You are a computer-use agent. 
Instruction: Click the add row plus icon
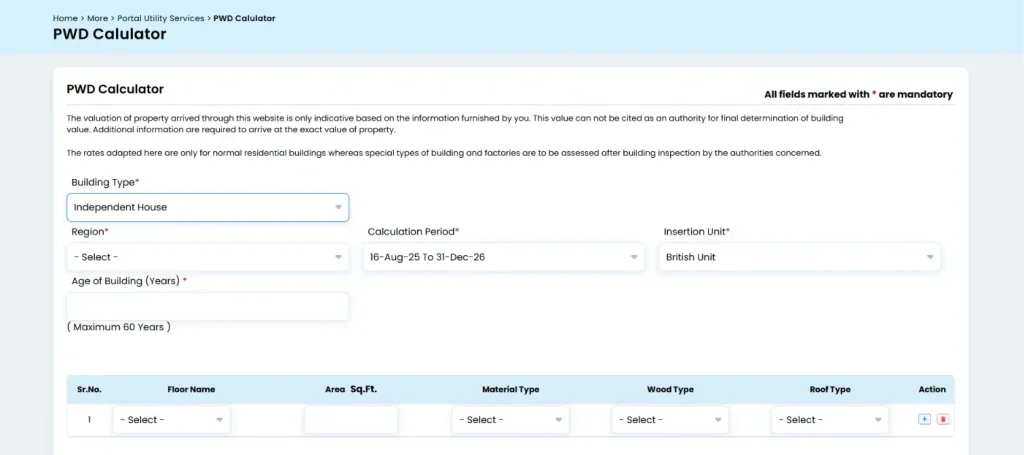point(924,420)
